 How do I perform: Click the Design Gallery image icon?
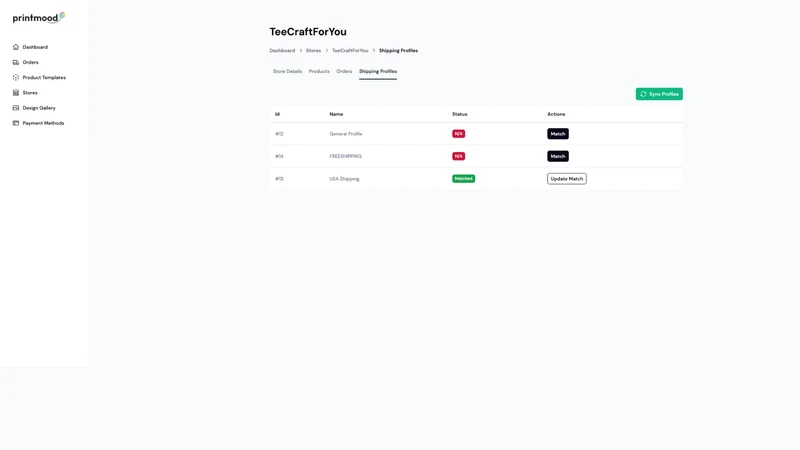coord(16,108)
